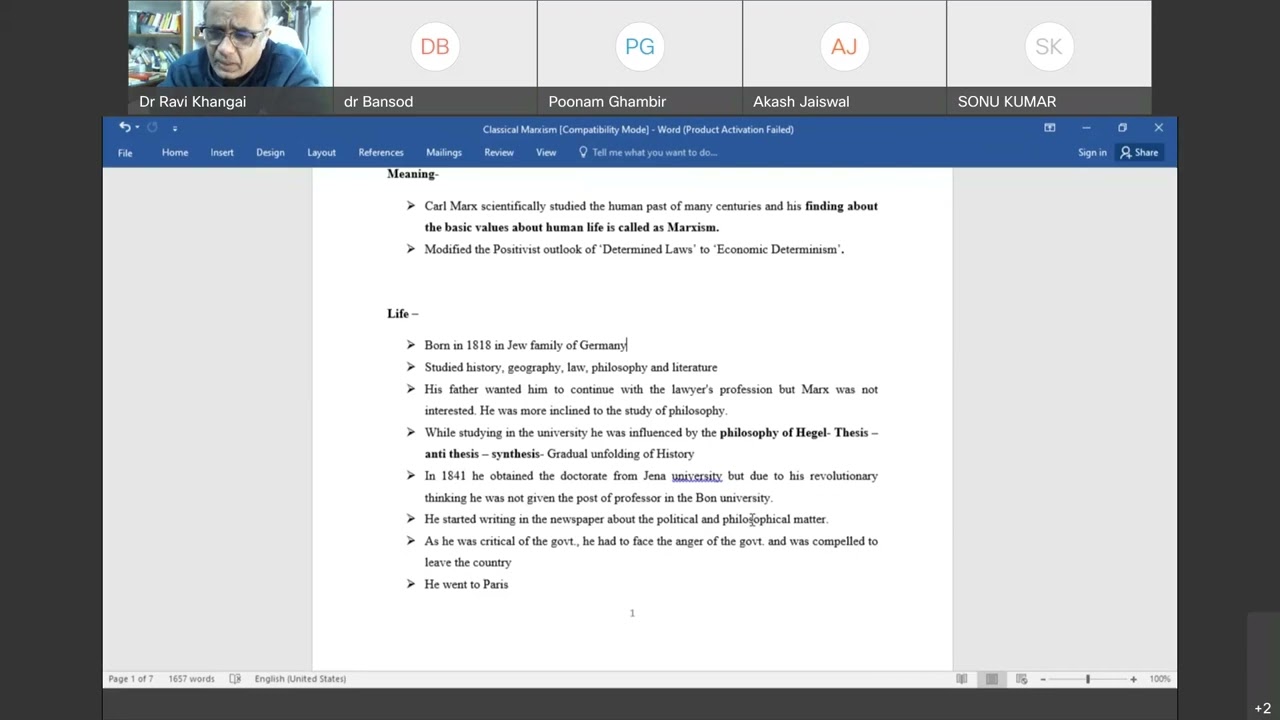Select Akash Jaiswal participant tile
1280x720 pixels.
point(844,57)
